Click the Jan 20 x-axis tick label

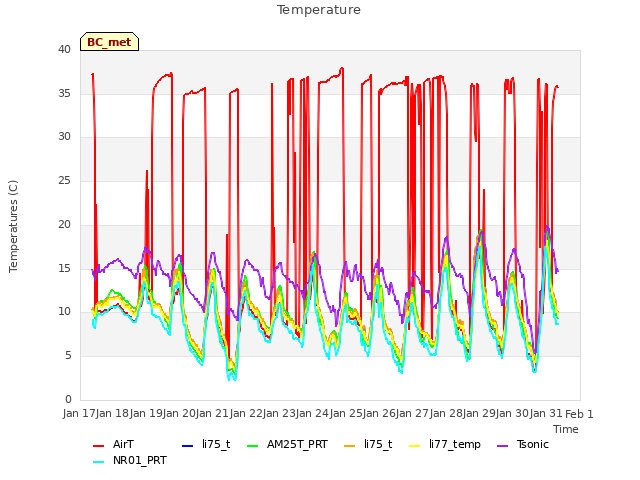pos(180,414)
